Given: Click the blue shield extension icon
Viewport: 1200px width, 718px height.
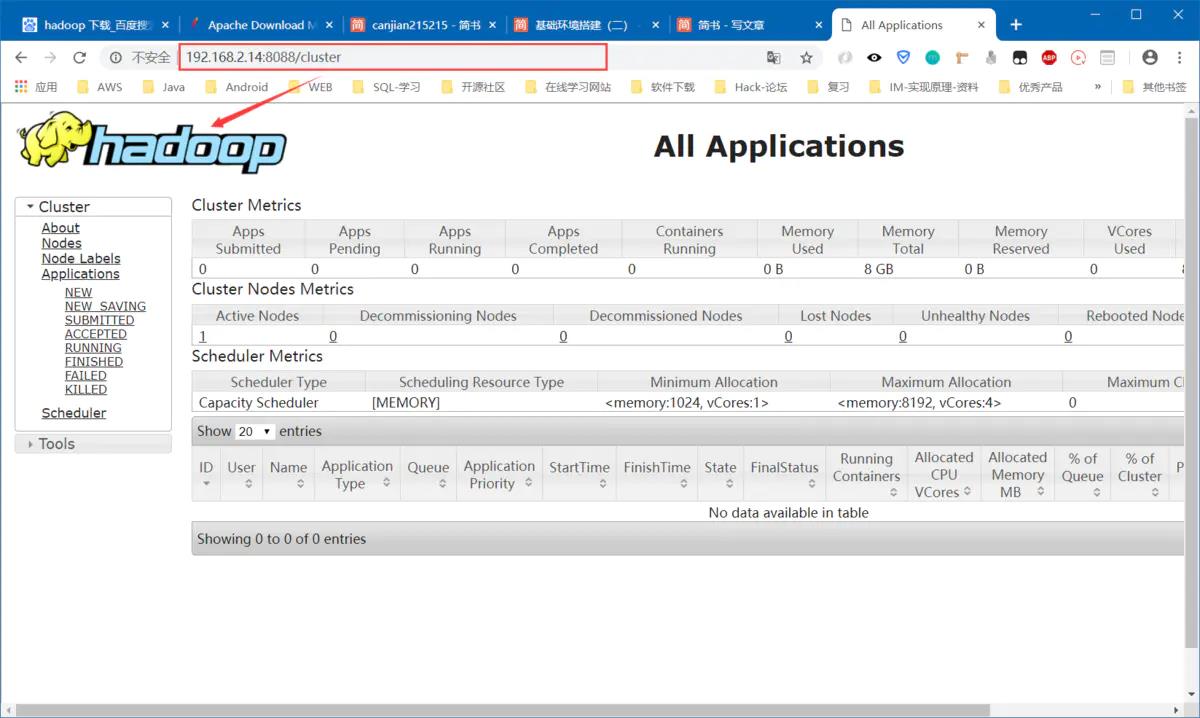Looking at the screenshot, I should [x=903, y=58].
